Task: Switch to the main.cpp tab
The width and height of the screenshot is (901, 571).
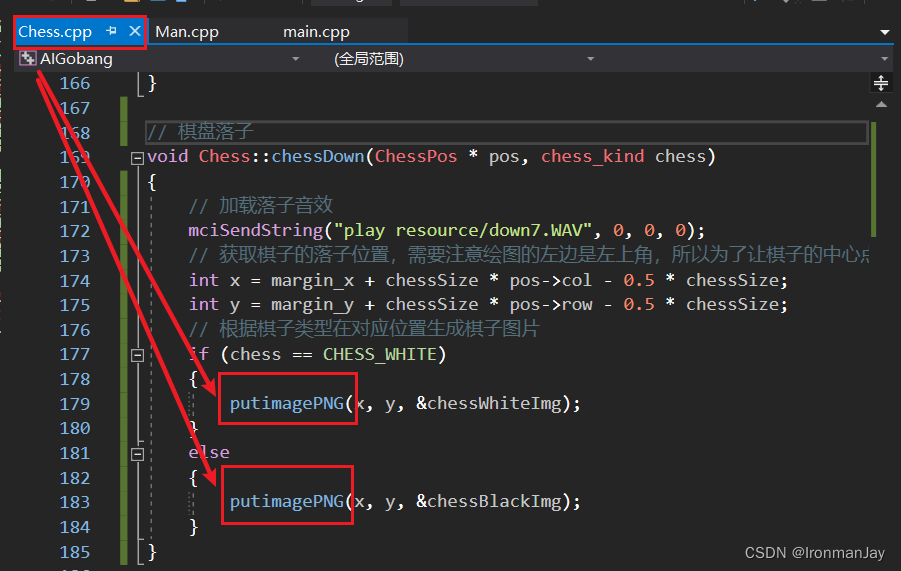Action: tap(316, 32)
